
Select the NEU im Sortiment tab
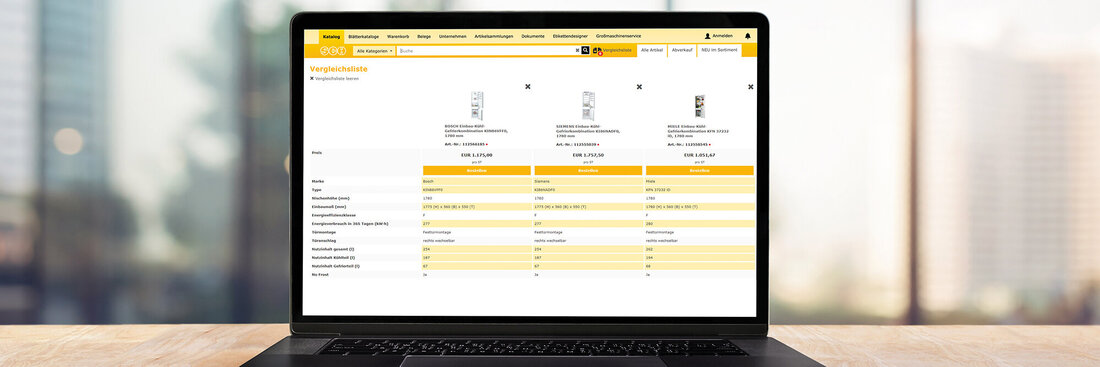718,51
